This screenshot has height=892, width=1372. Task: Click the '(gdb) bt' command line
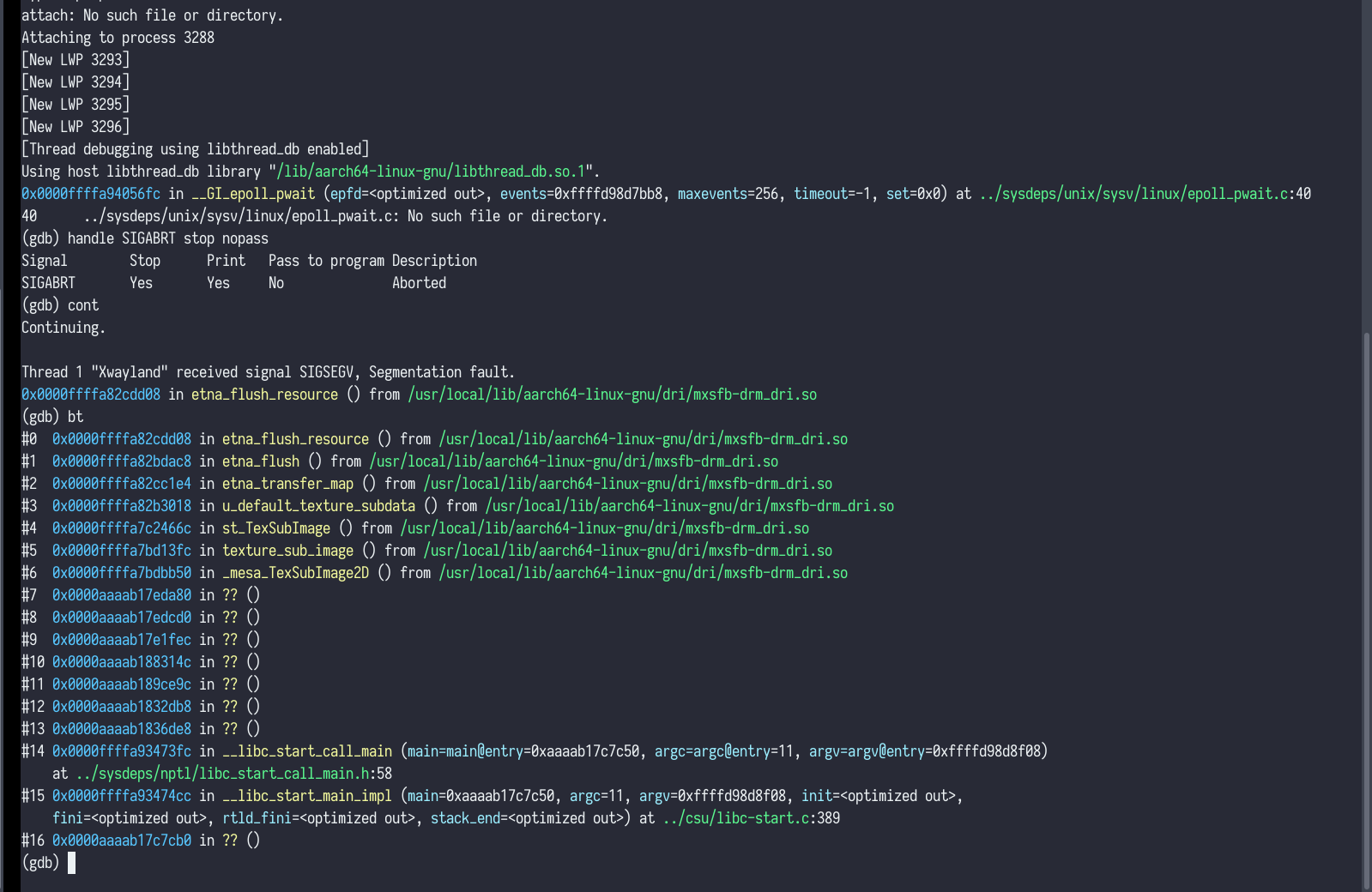coord(52,417)
